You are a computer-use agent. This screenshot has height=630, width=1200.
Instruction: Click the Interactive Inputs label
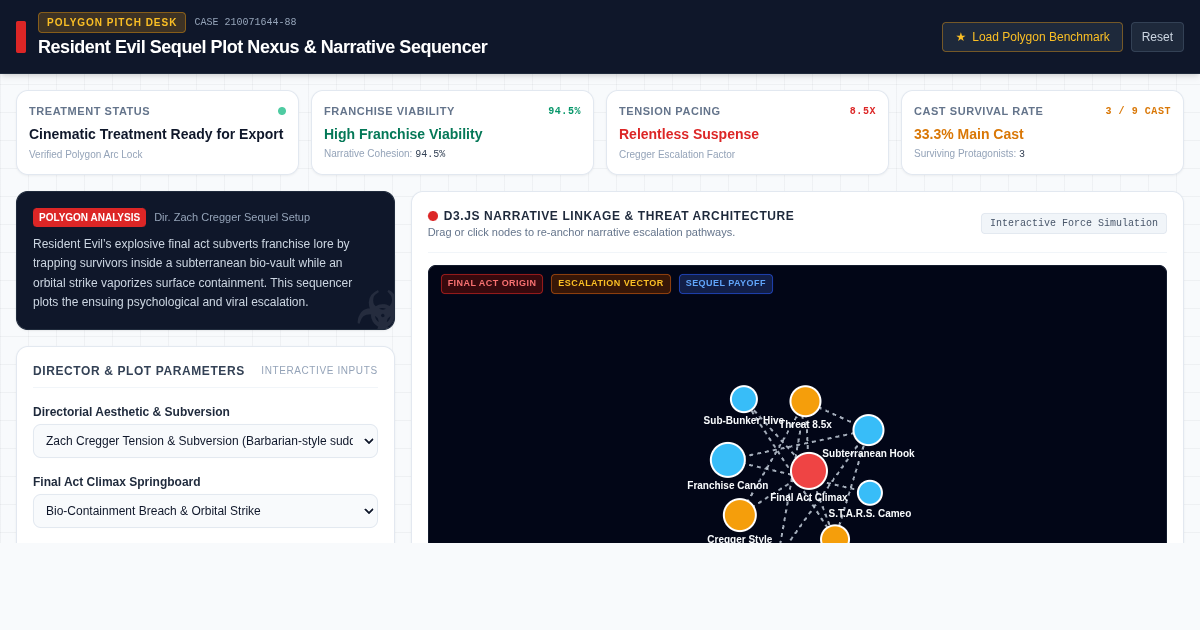(320, 371)
